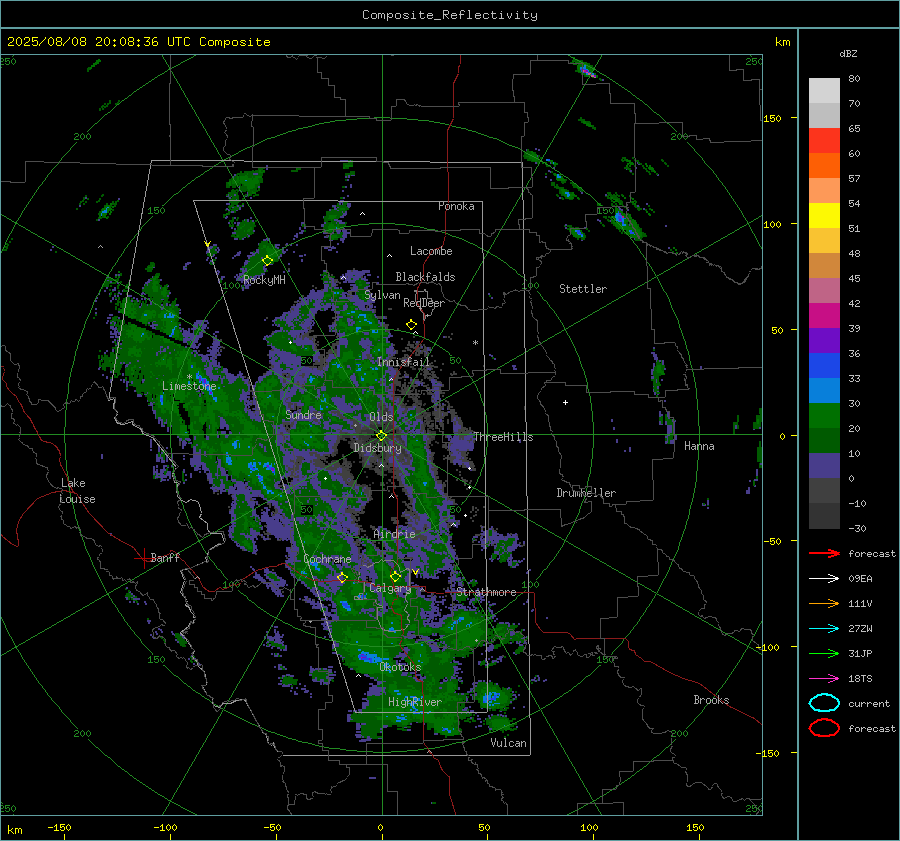Click the Sylvan city label

pyautogui.click(x=382, y=295)
